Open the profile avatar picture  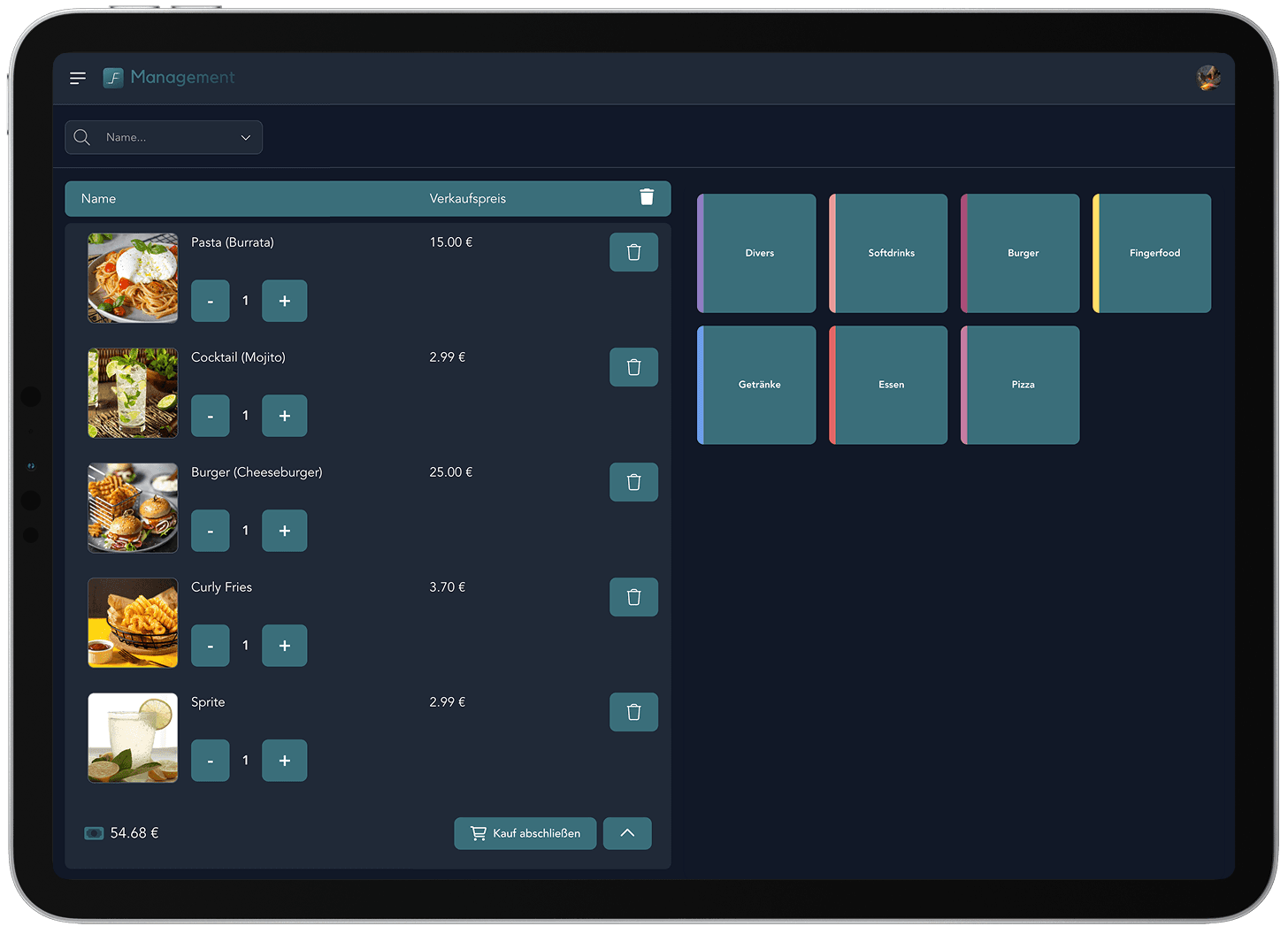click(1208, 78)
